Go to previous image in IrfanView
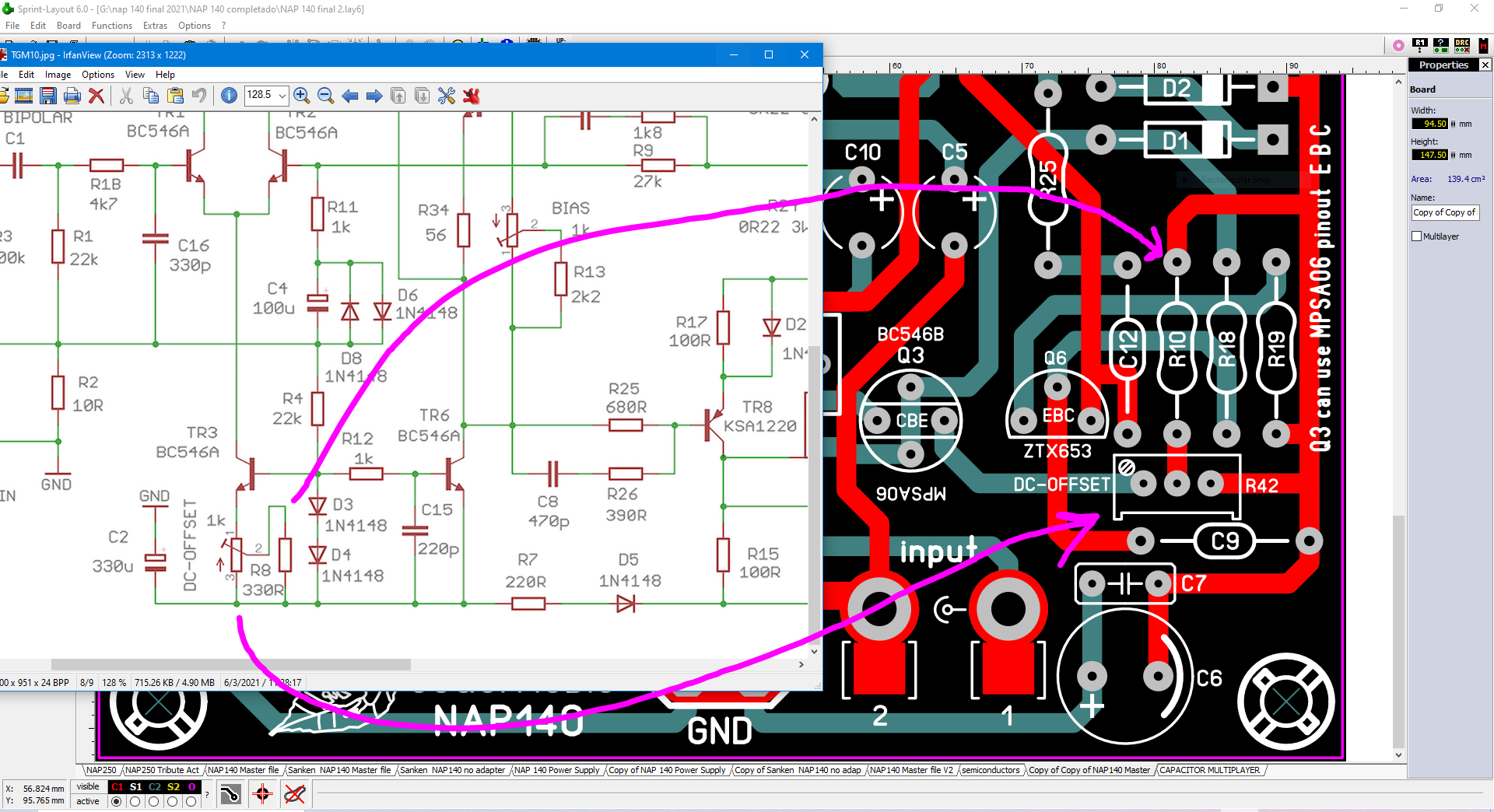The width and height of the screenshot is (1494, 812). pos(350,96)
